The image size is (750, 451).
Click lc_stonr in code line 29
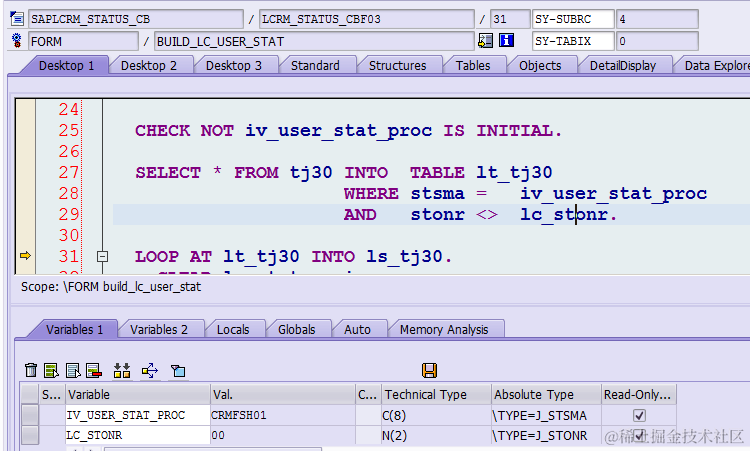coord(564,214)
